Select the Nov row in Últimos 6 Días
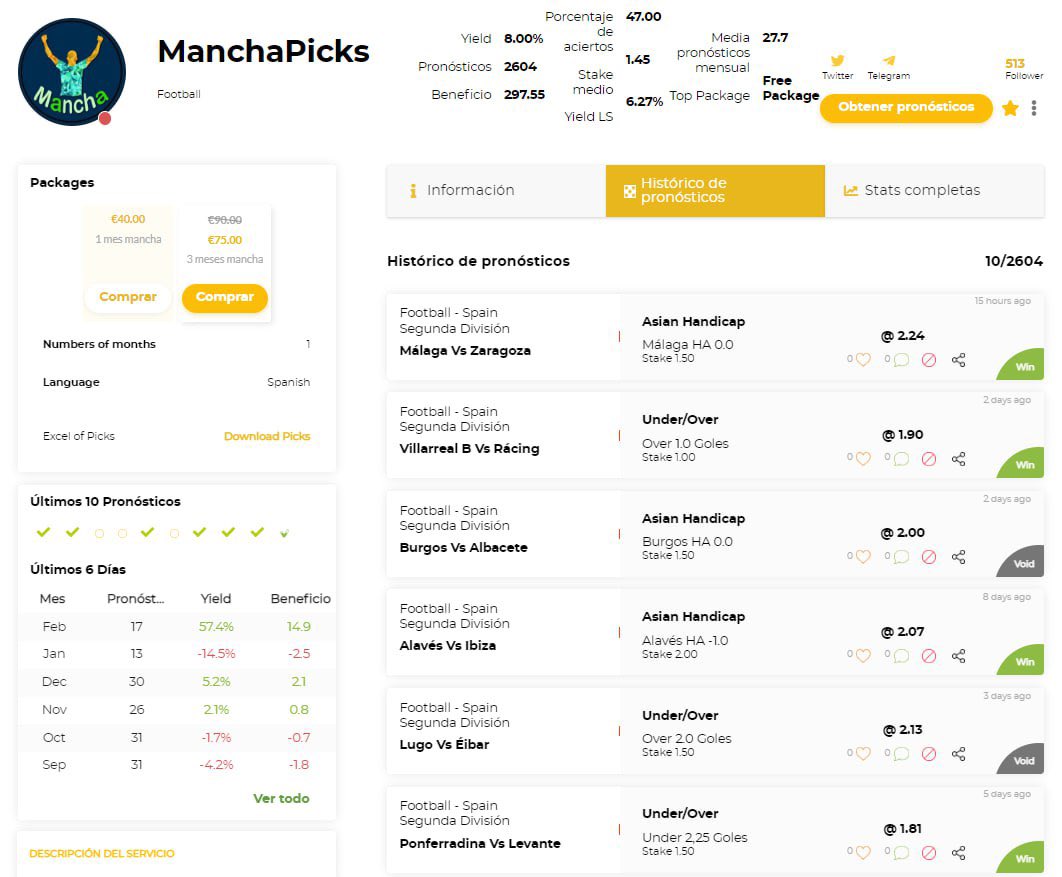 pos(177,710)
